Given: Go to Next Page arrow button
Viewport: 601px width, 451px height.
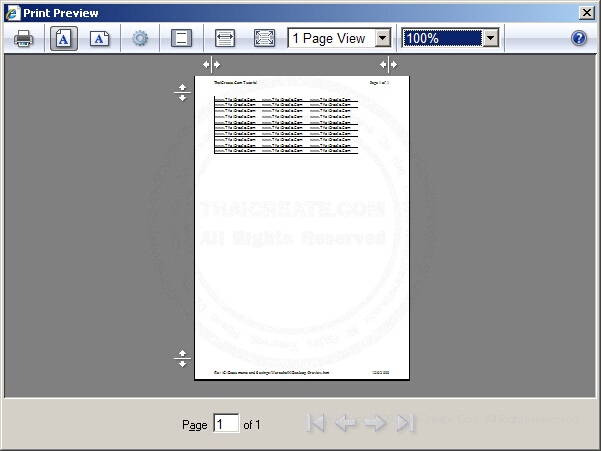Looking at the screenshot, I should (375, 423).
